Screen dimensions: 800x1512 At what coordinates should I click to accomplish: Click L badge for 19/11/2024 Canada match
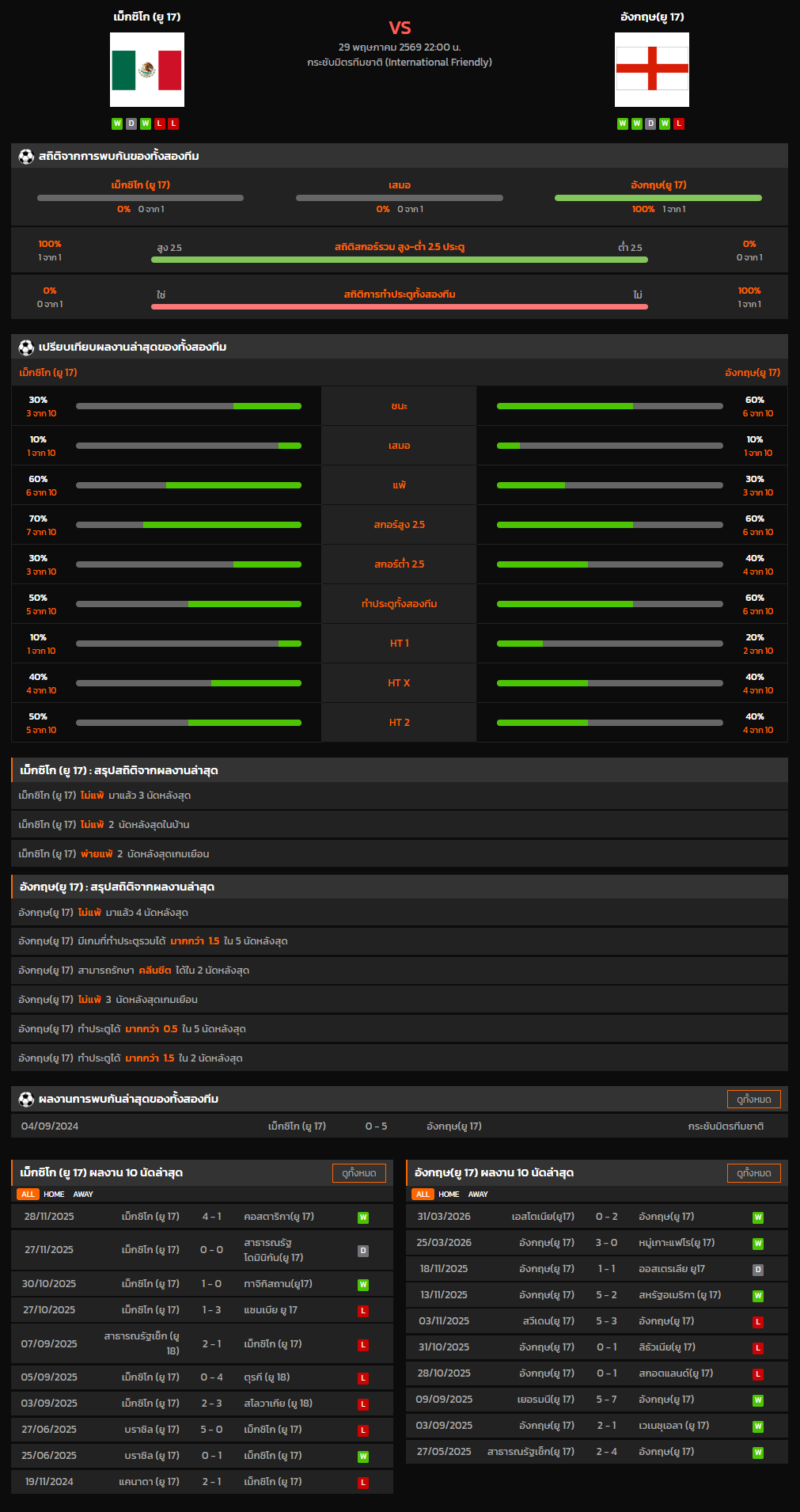click(x=363, y=1483)
